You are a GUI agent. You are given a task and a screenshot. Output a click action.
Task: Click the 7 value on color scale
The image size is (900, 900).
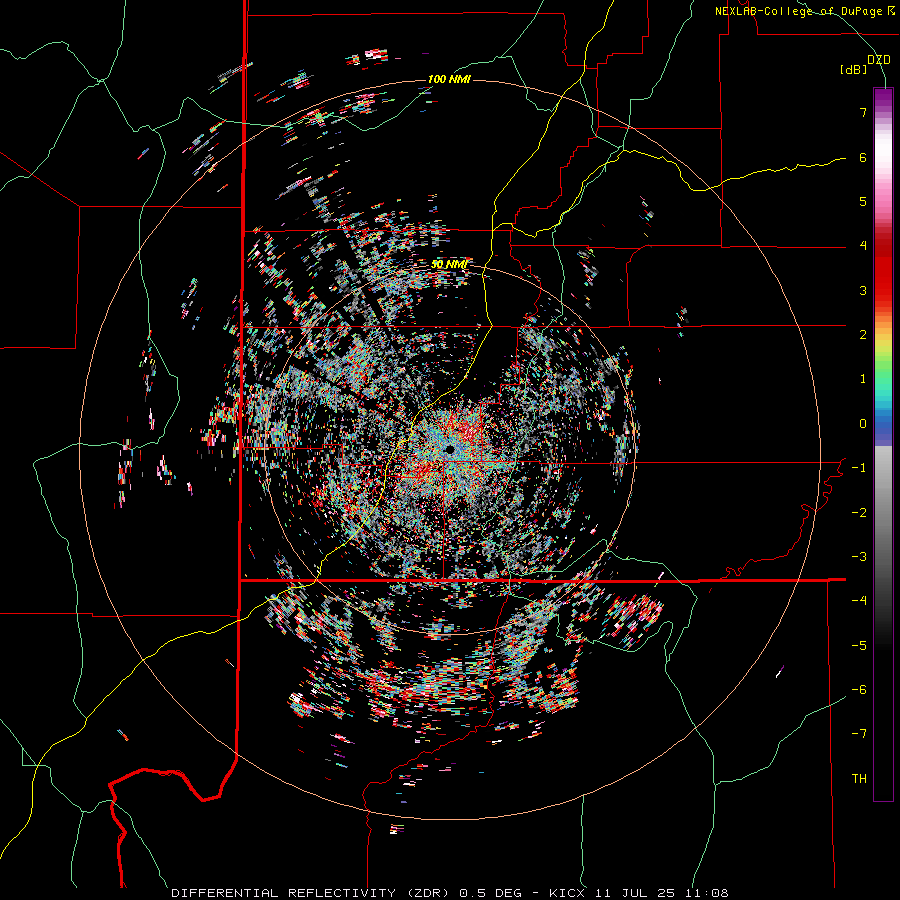tap(863, 112)
